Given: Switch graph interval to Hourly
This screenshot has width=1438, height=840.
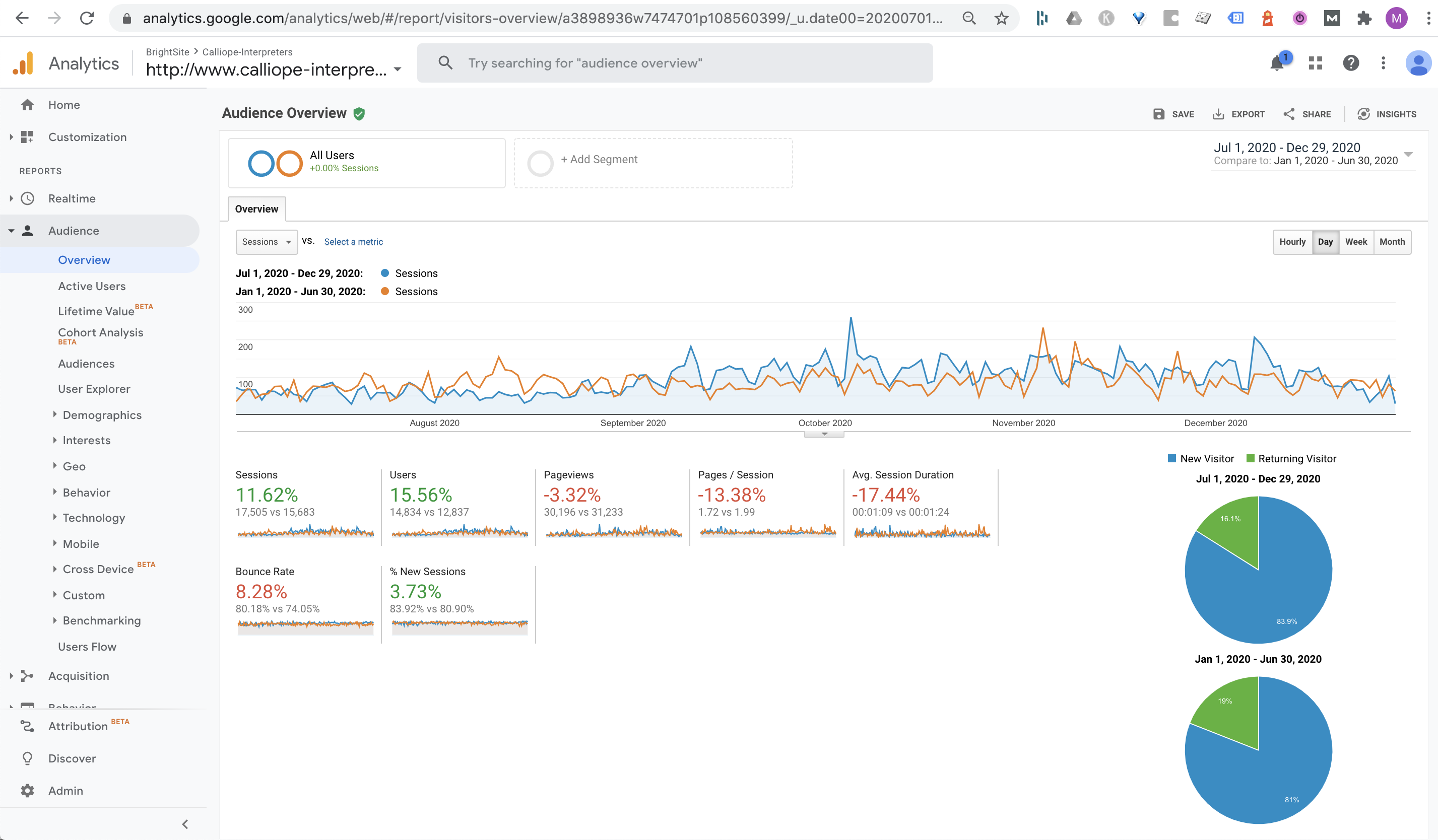Looking at the screenshot, I should [1292, 242].
